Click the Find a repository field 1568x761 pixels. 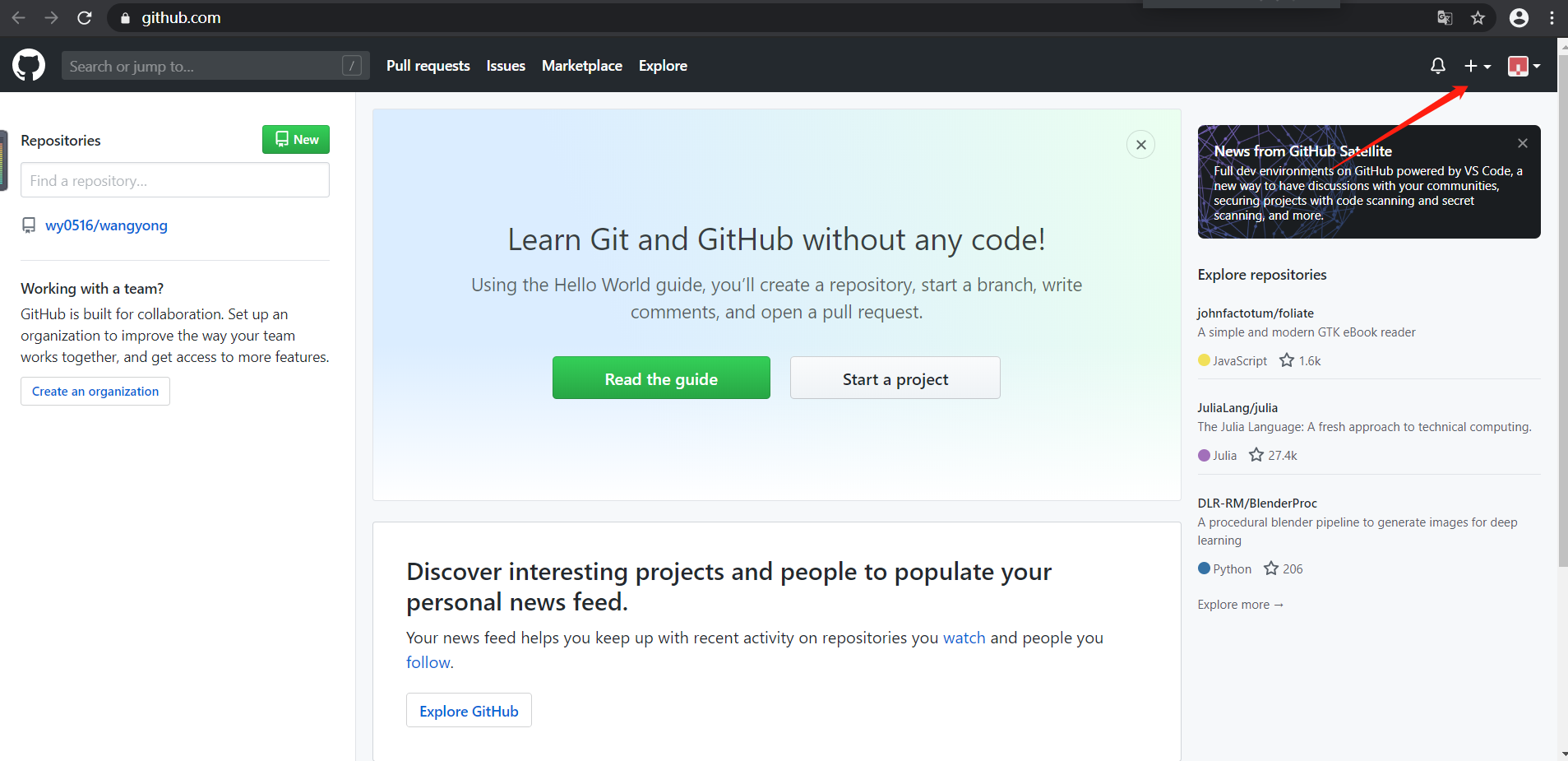click(x=175, y=180)
